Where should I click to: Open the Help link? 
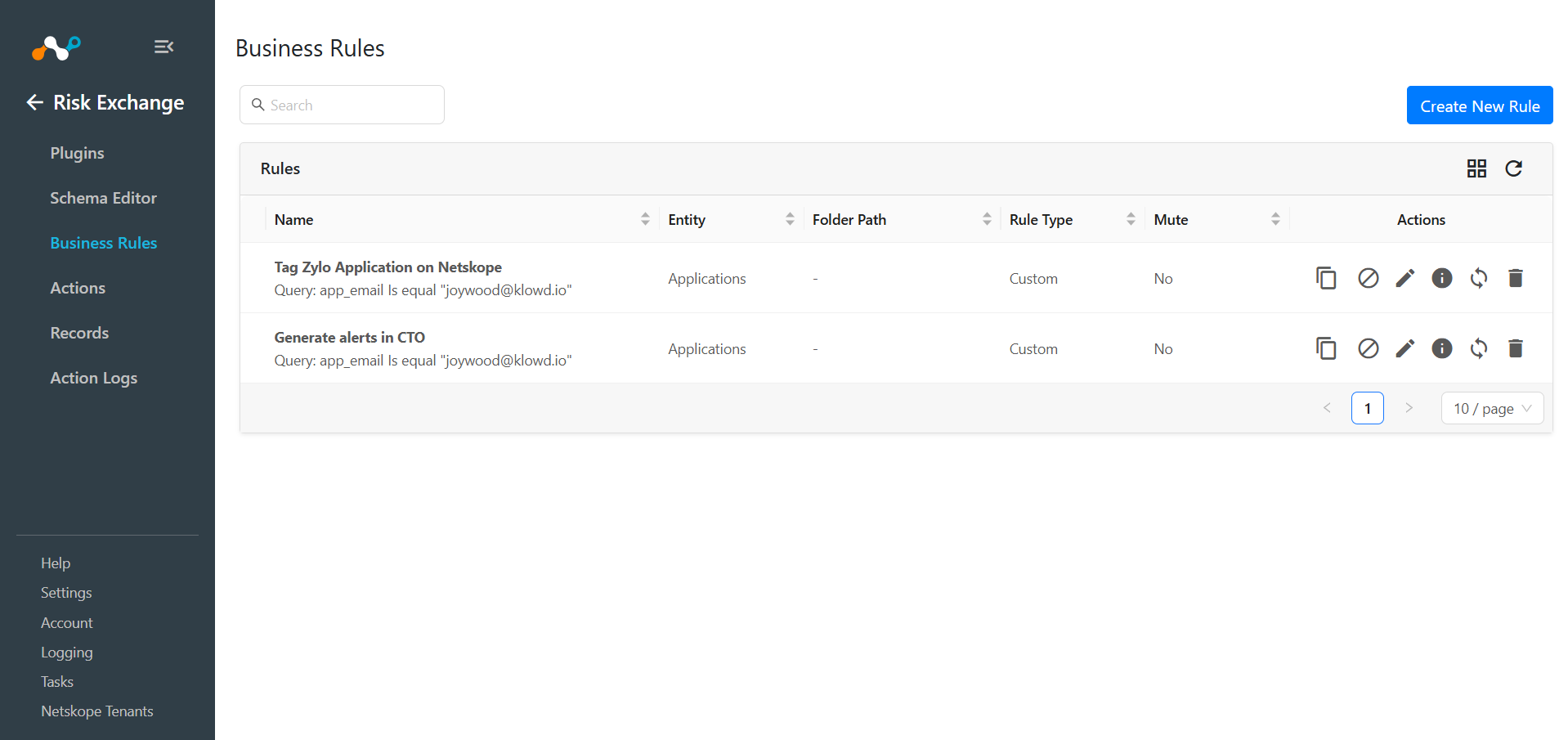click(x=56, y=563)
